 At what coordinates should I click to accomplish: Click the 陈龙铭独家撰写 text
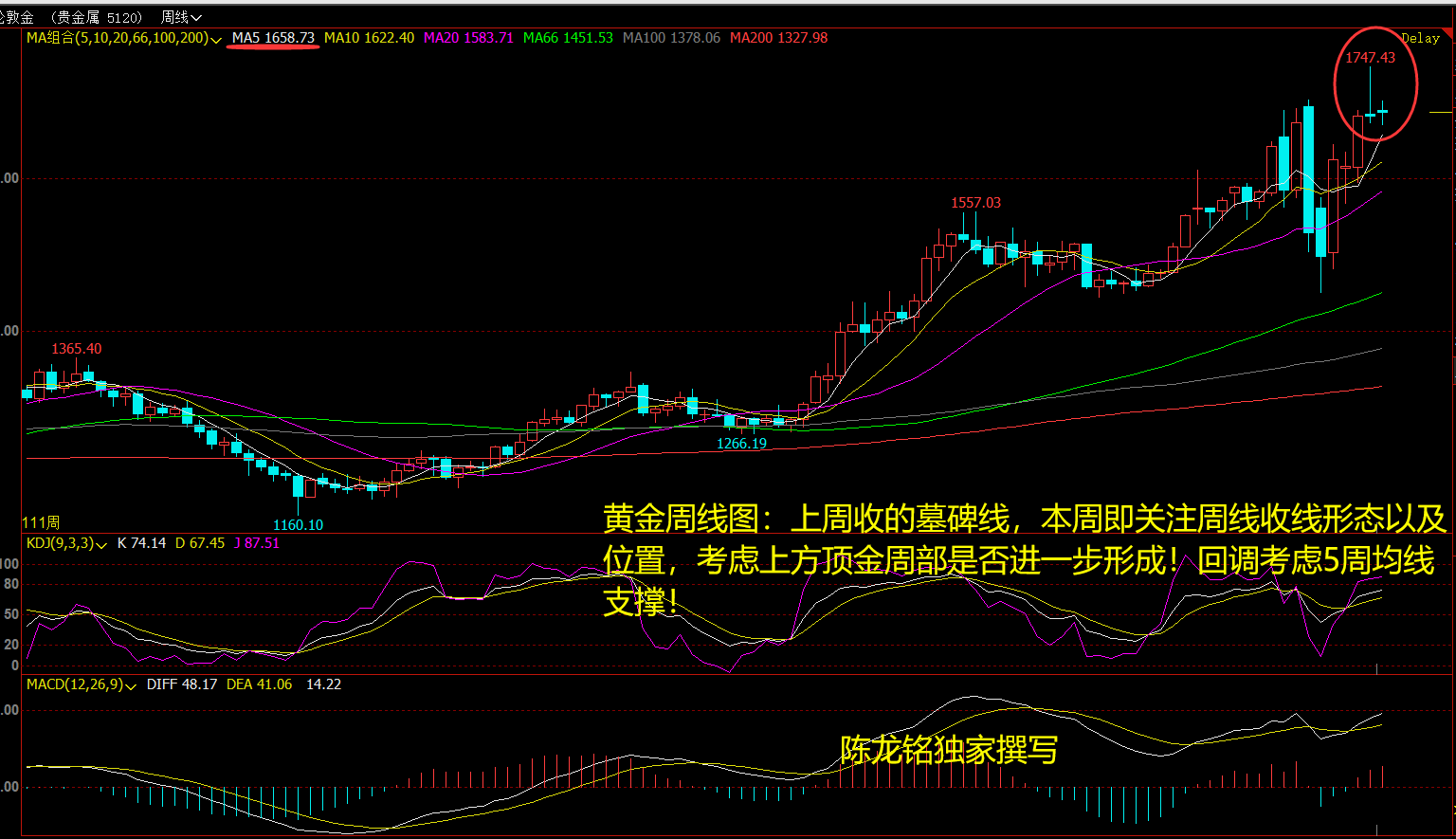coord(949,750)
